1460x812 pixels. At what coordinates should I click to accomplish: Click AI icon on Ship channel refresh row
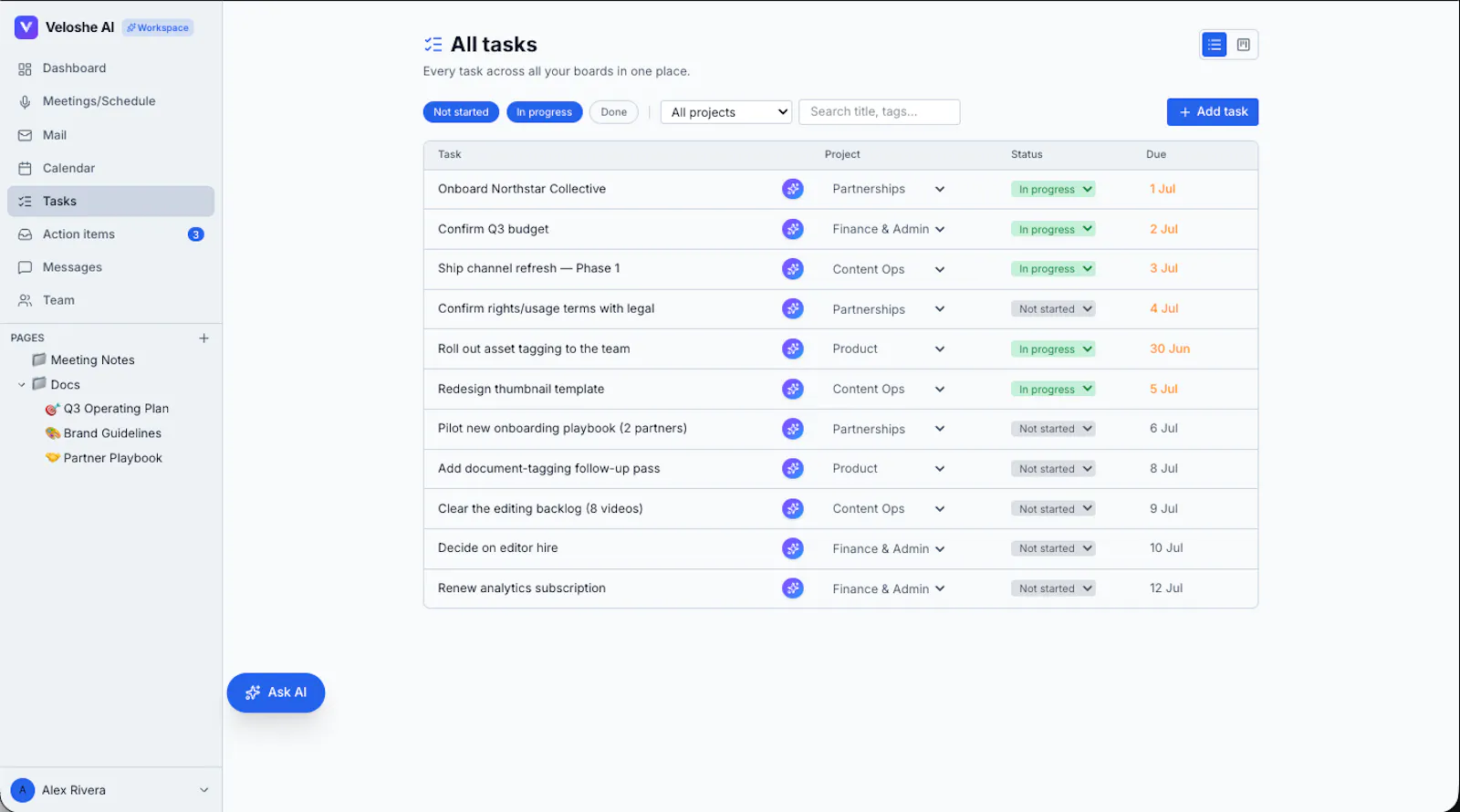(x=793, y=269)
